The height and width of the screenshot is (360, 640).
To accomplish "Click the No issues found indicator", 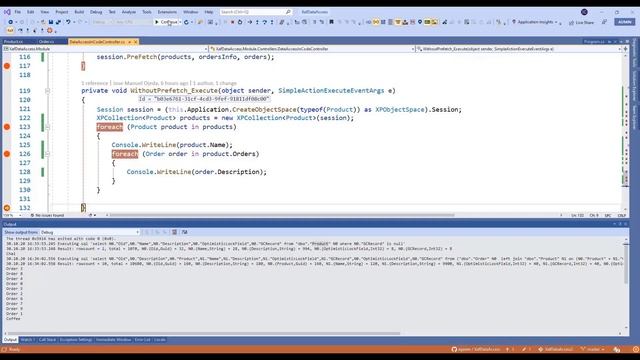I will (48, 215).
